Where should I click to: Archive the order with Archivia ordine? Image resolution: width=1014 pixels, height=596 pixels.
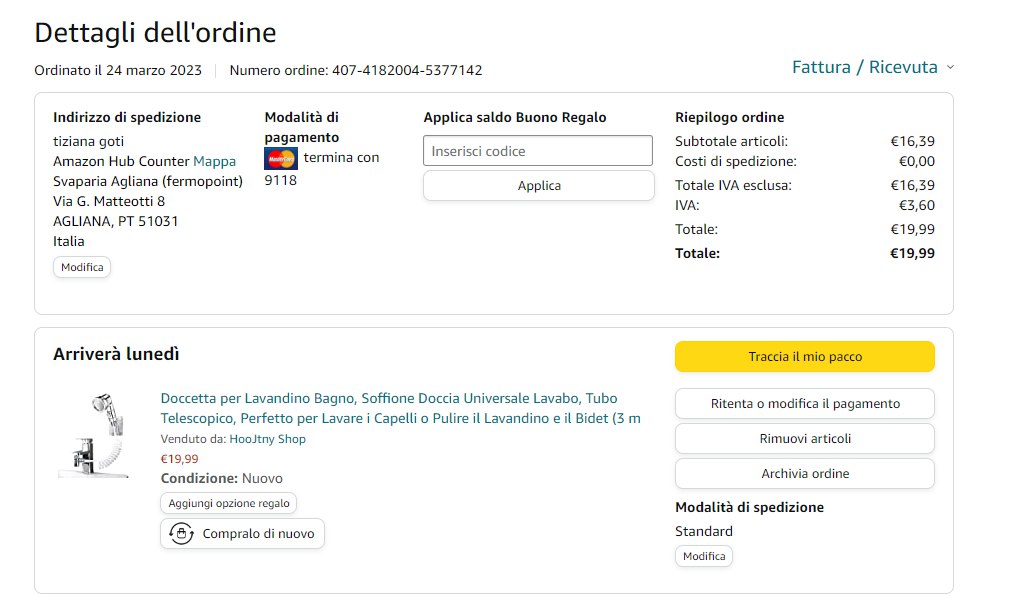pos(805,474)
